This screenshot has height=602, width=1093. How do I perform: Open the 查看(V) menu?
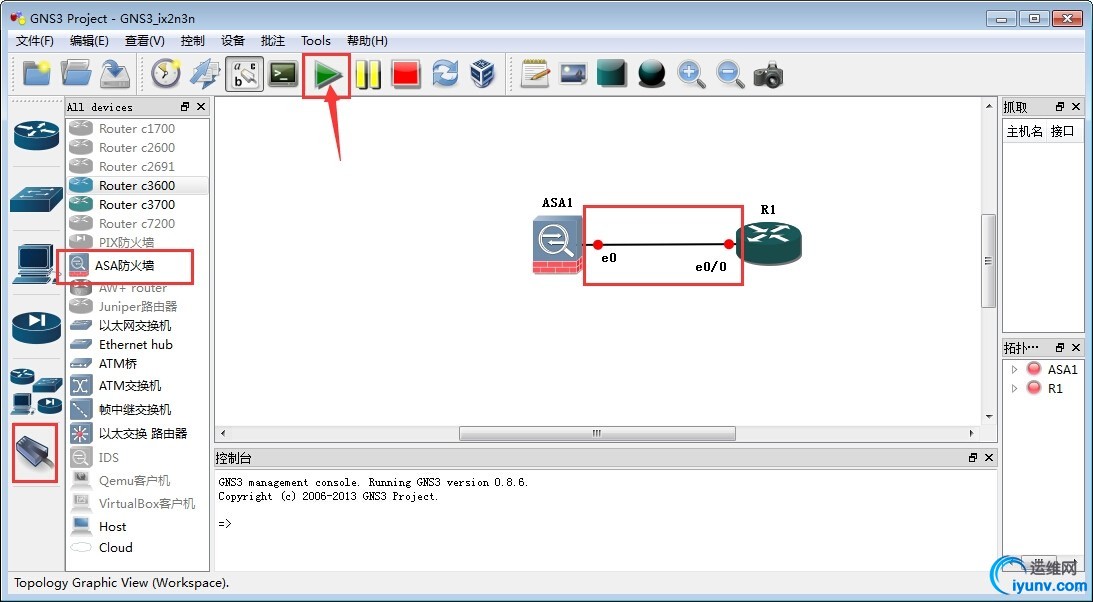point(144,41)
